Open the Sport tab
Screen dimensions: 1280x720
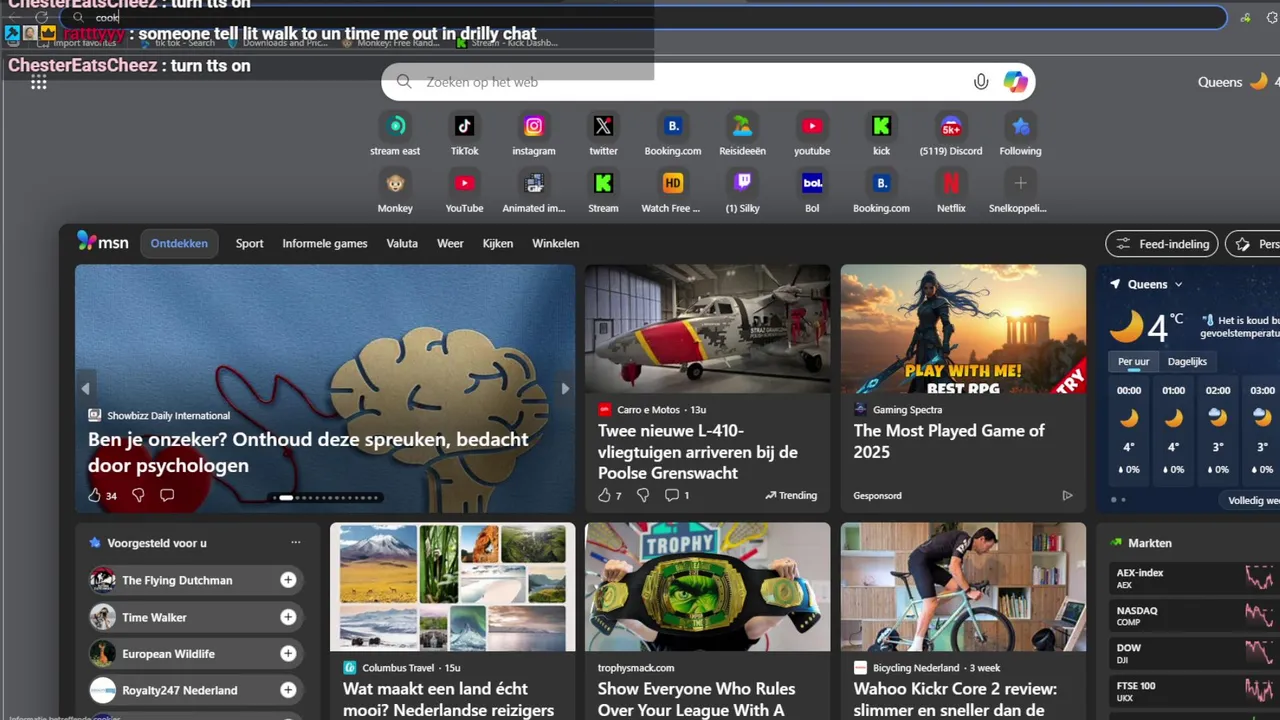click(x=250, y=243)
